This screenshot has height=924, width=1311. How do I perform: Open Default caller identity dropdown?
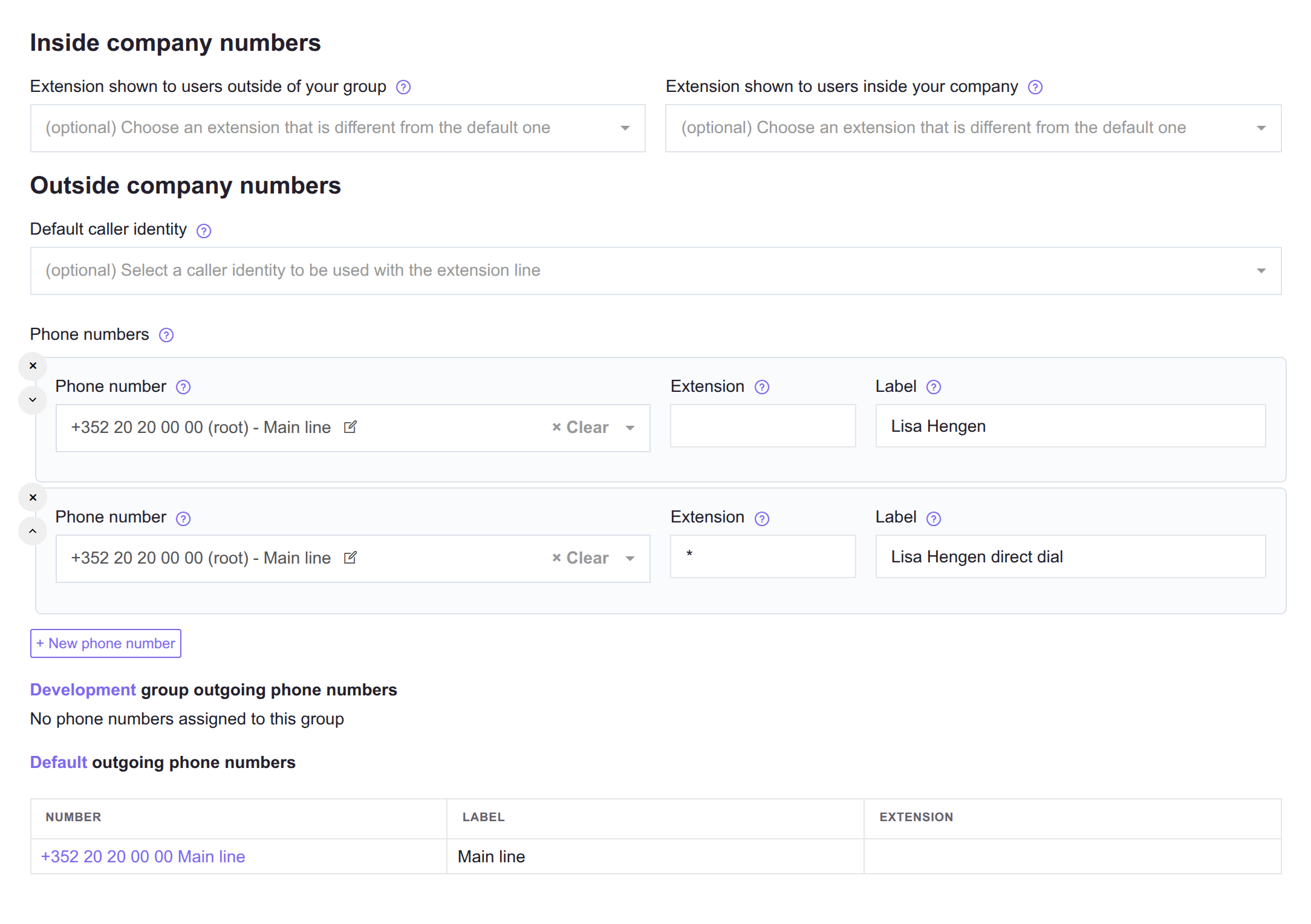point(656,271)
